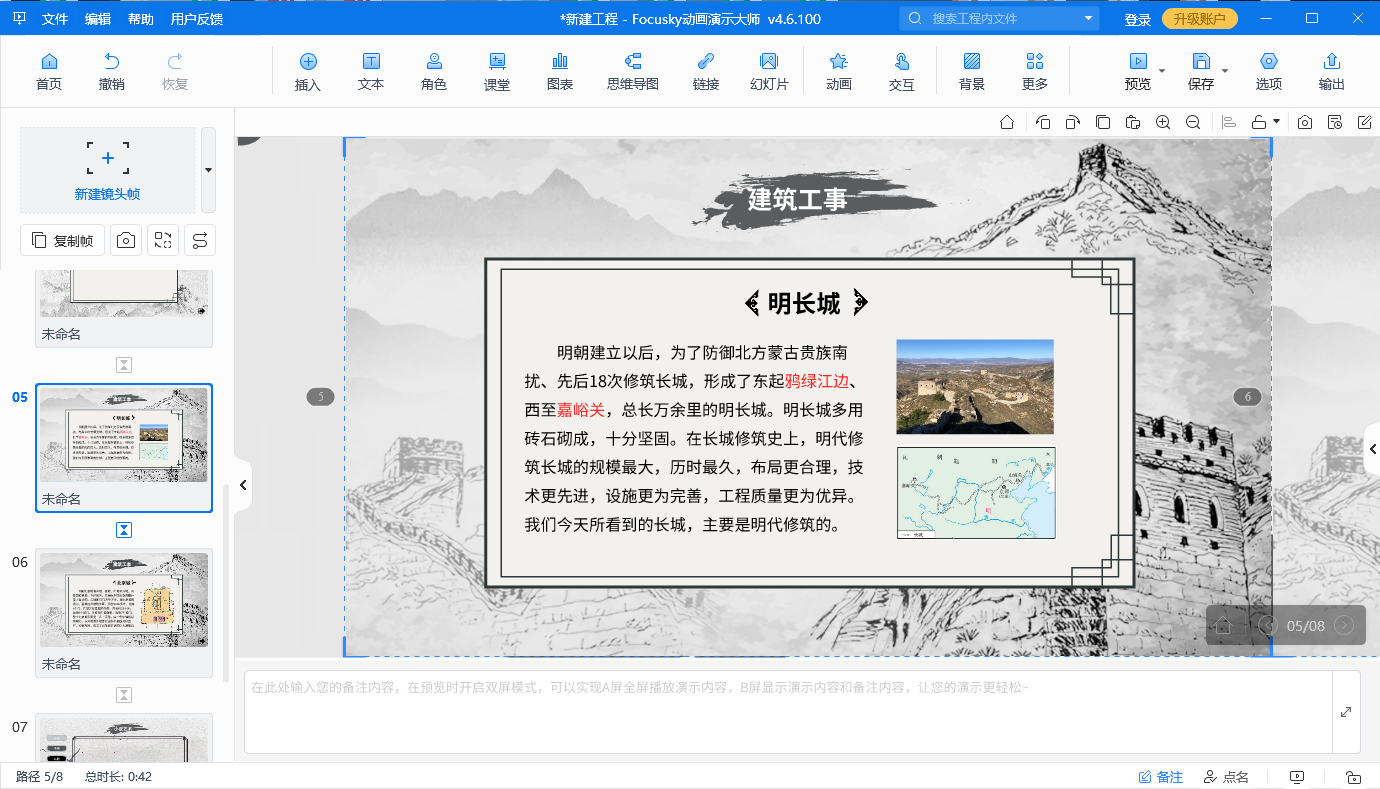
Task: Click the paste icon in canvas toolbar
Action: point(1132,122)
